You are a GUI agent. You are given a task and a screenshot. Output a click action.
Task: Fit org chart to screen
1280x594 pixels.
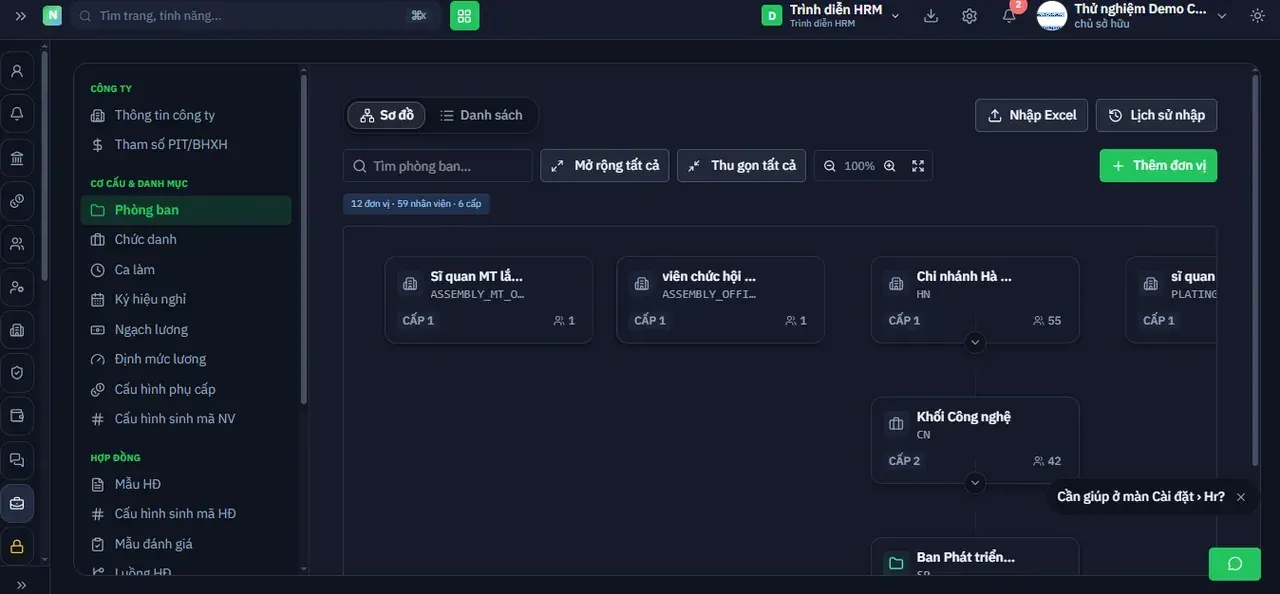pos(918,166)
